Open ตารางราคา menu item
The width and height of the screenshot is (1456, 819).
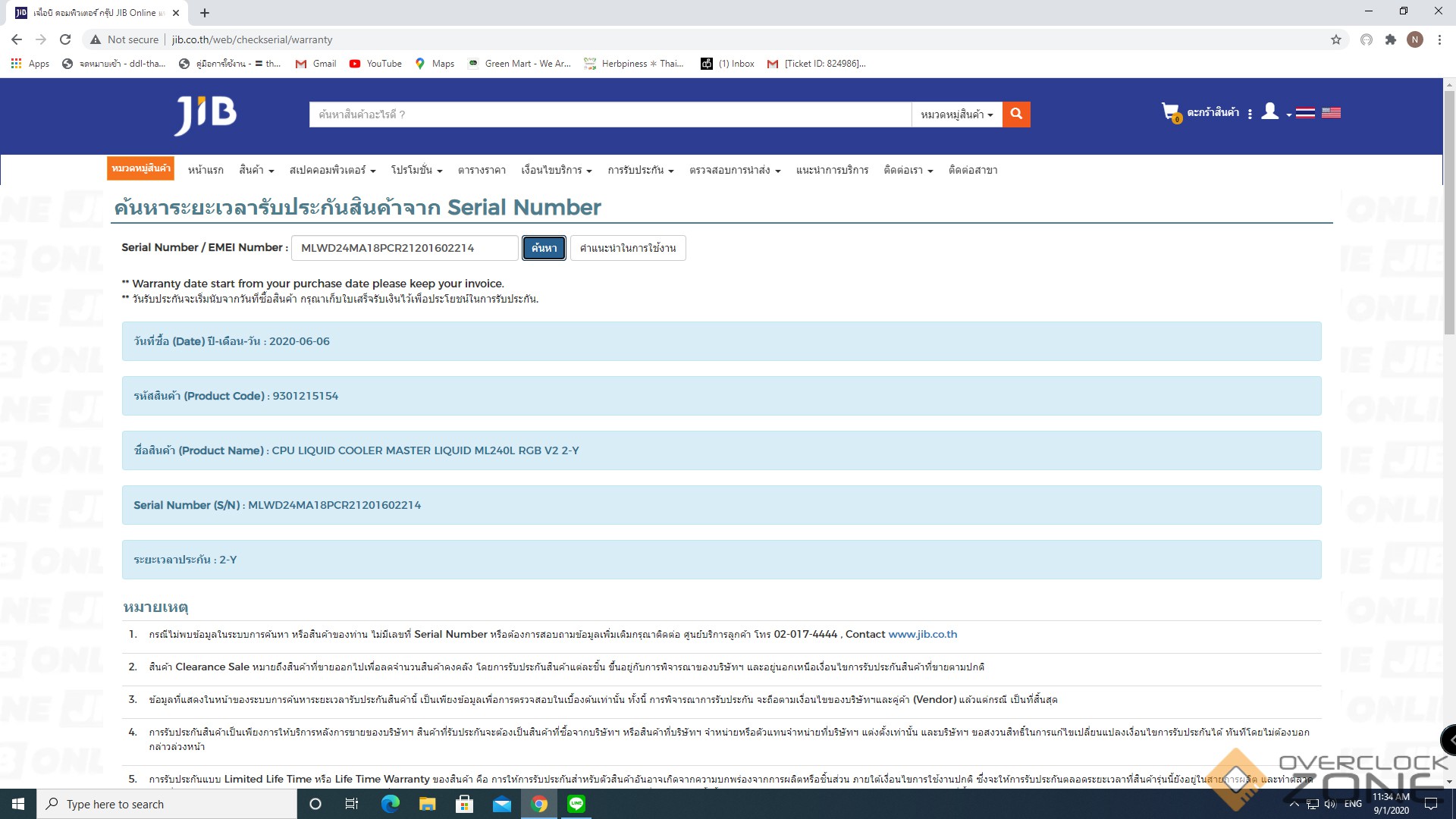482,170
